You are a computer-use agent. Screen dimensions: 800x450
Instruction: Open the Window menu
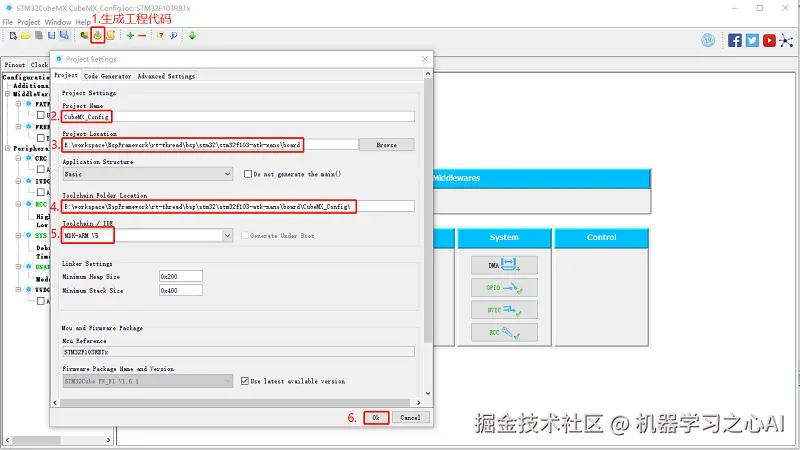(x=58, y=22)
